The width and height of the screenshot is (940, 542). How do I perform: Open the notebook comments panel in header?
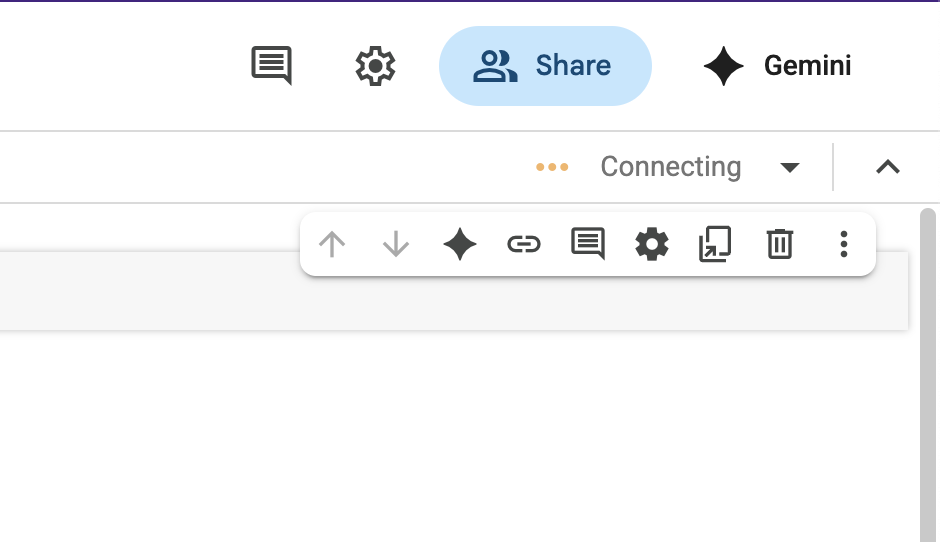point(271,66)
